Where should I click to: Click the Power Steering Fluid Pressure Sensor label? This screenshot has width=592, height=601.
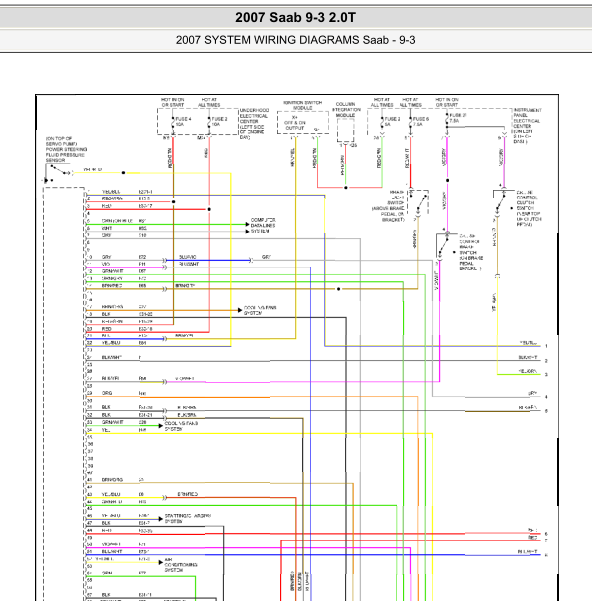click(x=66, y=149)
